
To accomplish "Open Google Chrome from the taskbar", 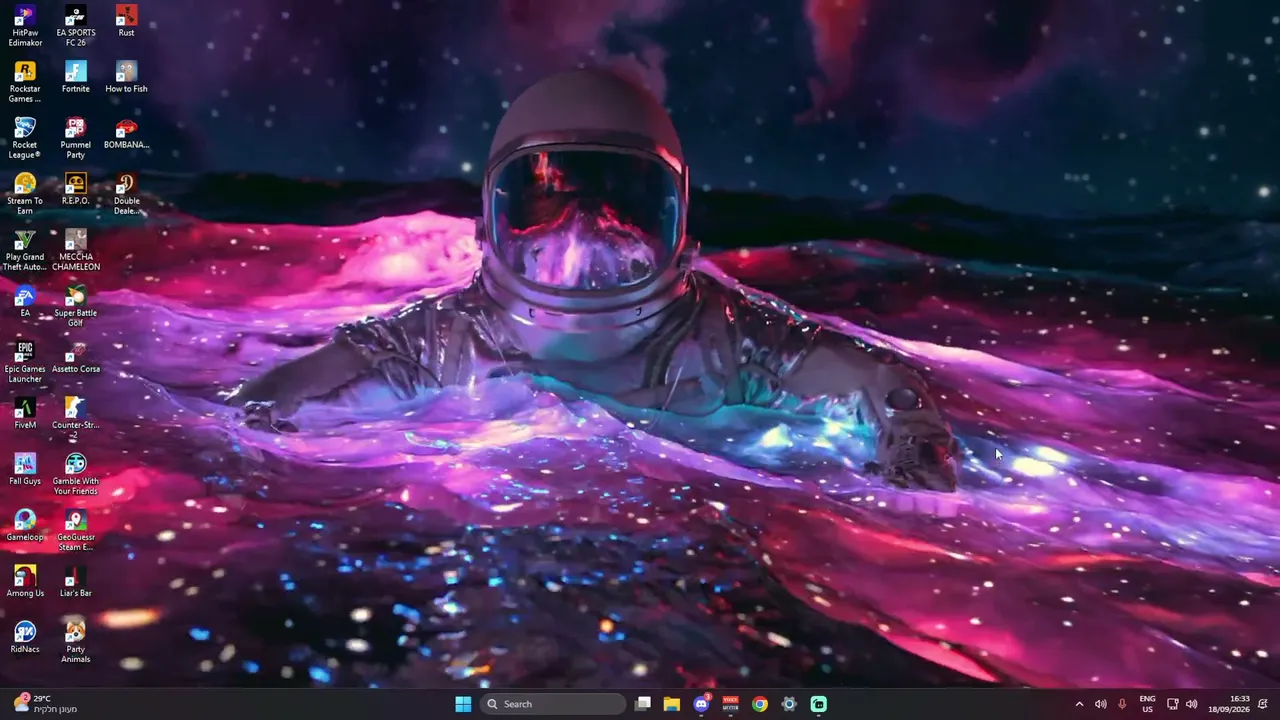I will [x=760, y=704].
